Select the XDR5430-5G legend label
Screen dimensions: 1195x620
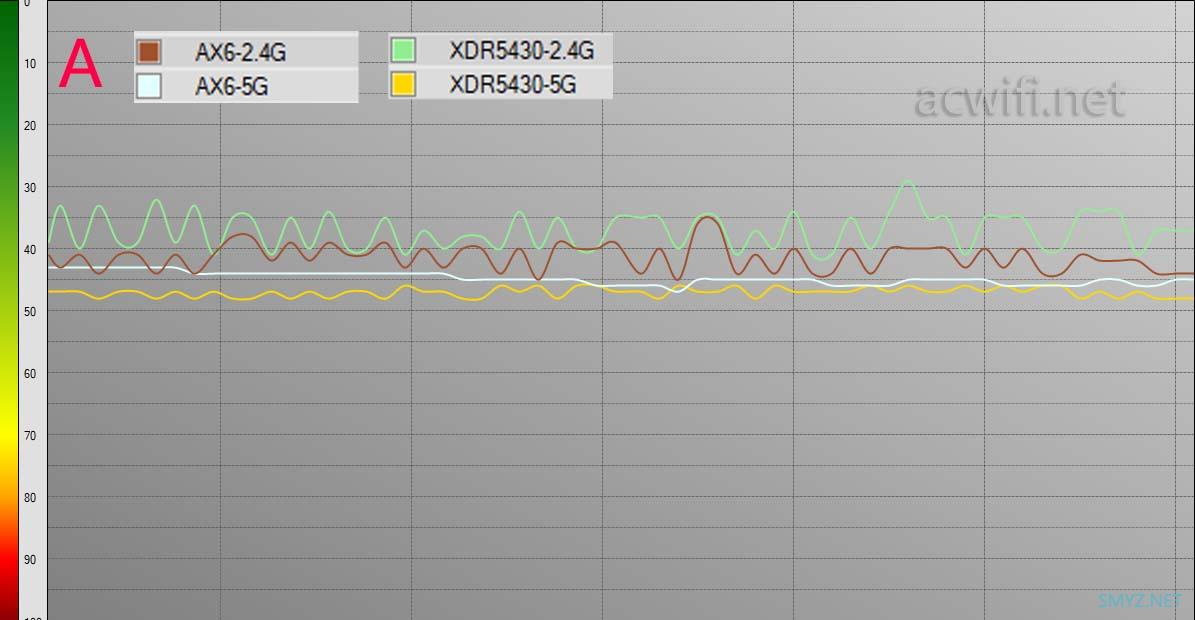(x=512, y=84)
